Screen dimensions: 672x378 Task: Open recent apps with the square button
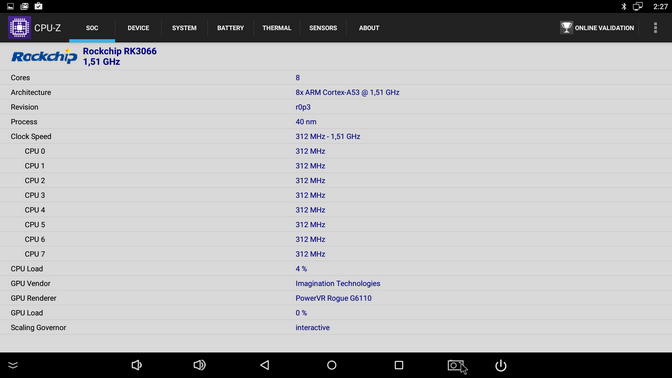click(x=399, y=365)
